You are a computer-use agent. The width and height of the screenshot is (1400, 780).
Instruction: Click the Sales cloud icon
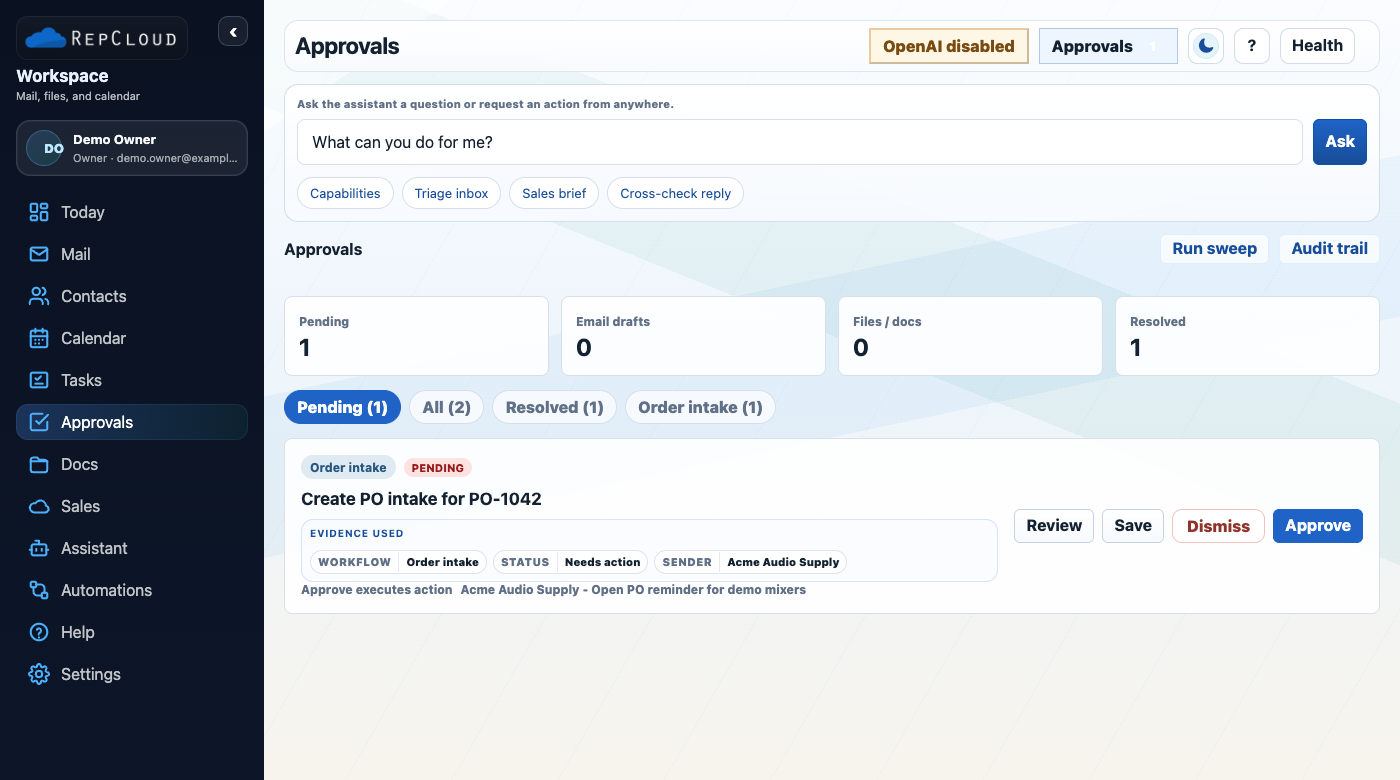[x=39, y=506]
